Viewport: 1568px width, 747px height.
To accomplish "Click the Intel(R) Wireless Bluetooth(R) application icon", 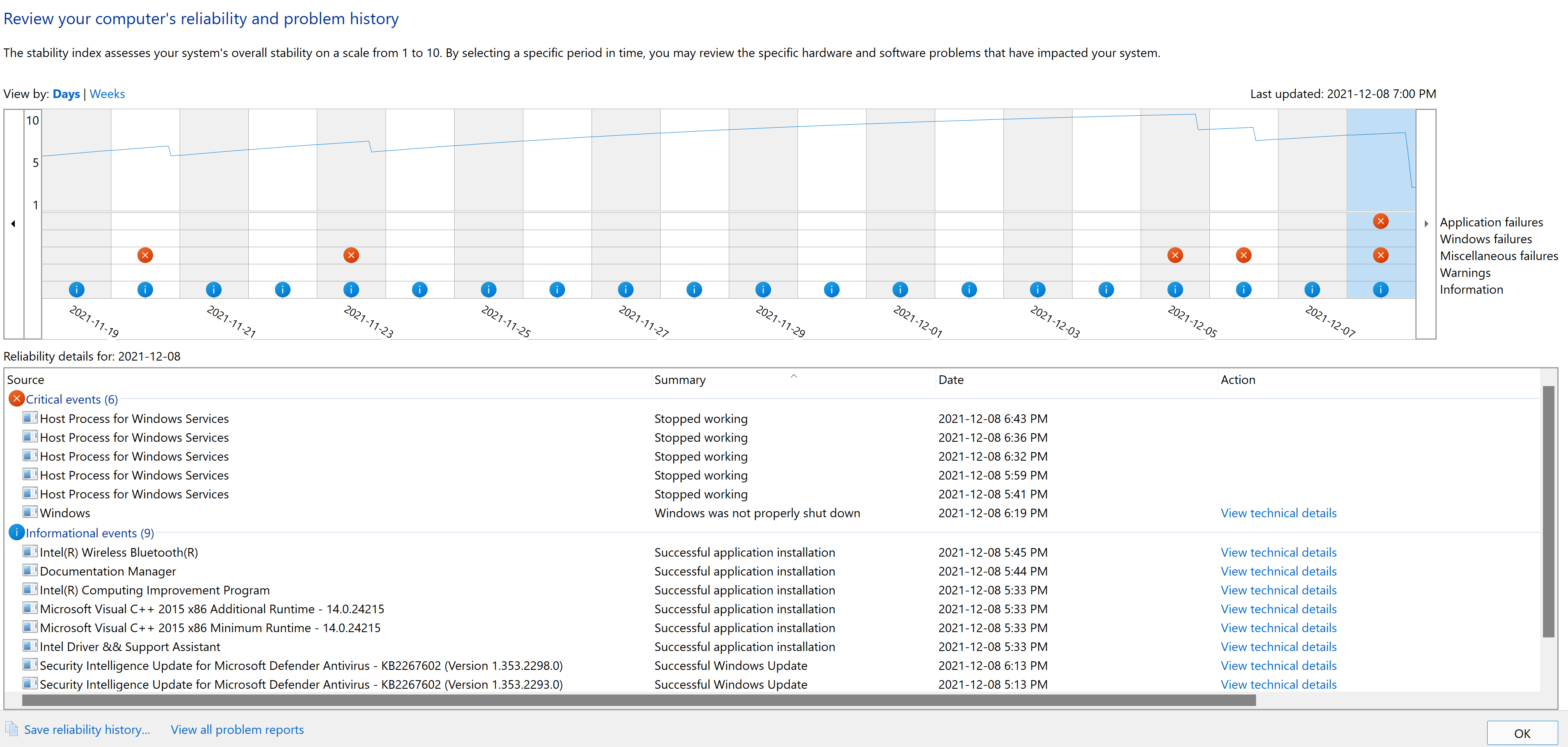I will pyautogui.click(x=30, y=551).
